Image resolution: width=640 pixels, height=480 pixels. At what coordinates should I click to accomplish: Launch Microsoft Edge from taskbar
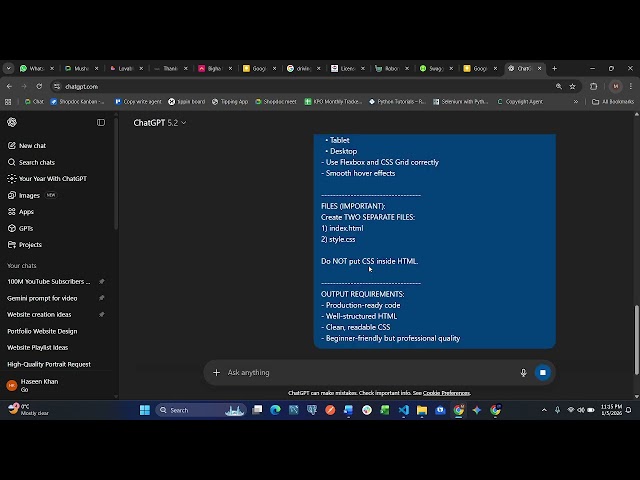[x=276, y=410]
